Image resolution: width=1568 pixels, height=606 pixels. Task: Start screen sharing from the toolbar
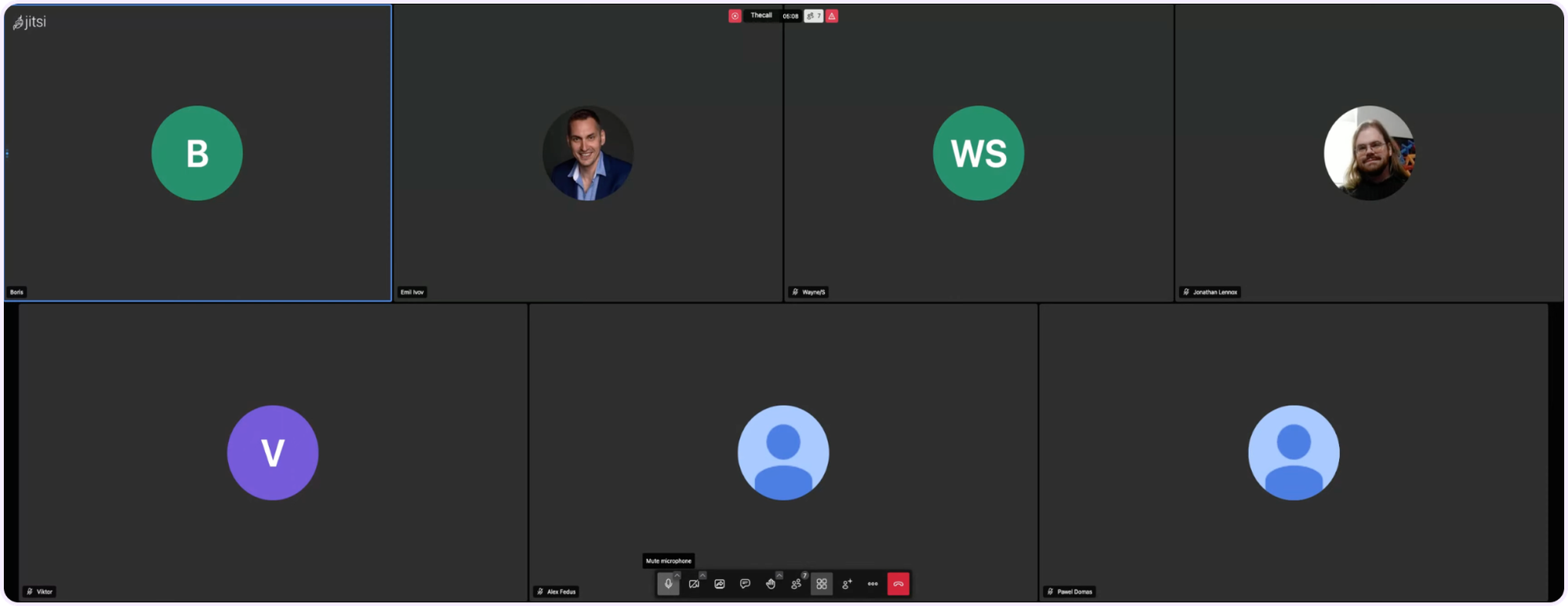[720, 584]
